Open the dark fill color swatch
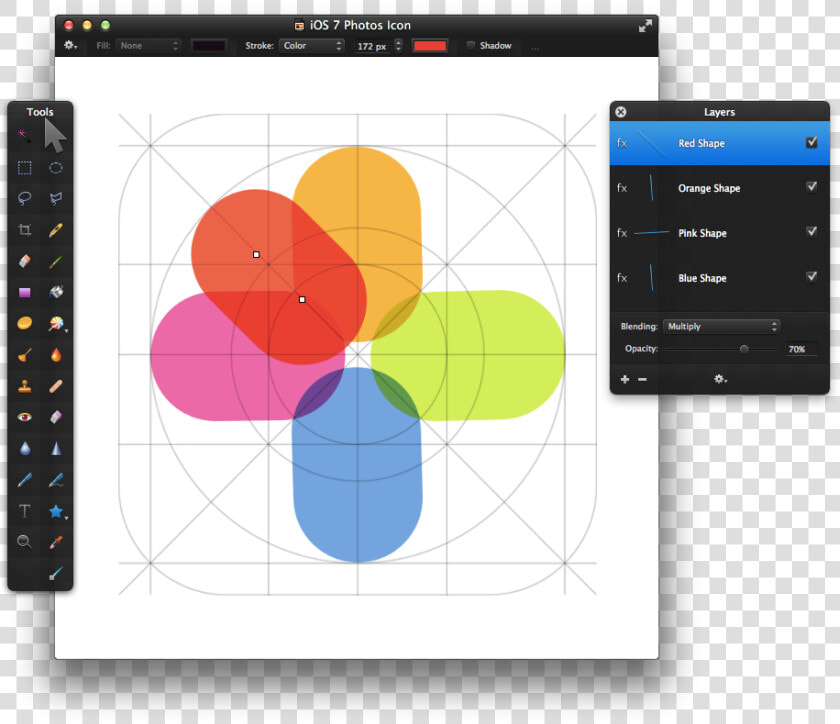The image size is (840, 724). coord(209,46)
